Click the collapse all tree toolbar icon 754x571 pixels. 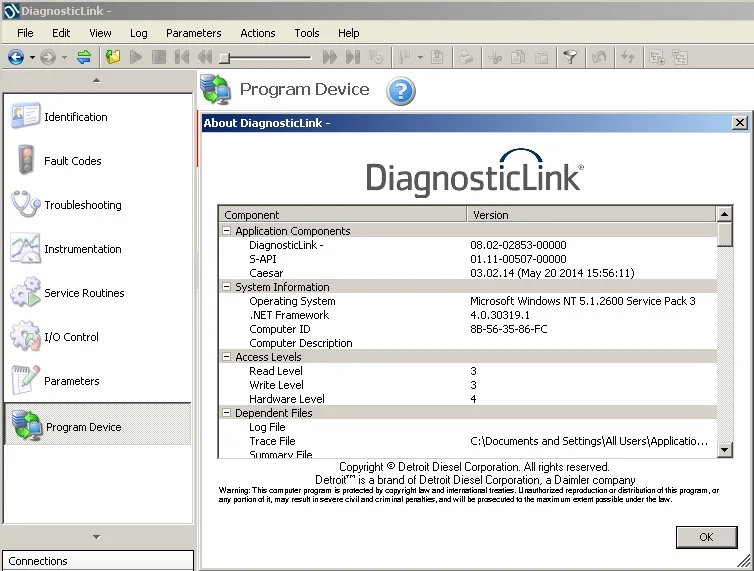(x=680, y=58)
